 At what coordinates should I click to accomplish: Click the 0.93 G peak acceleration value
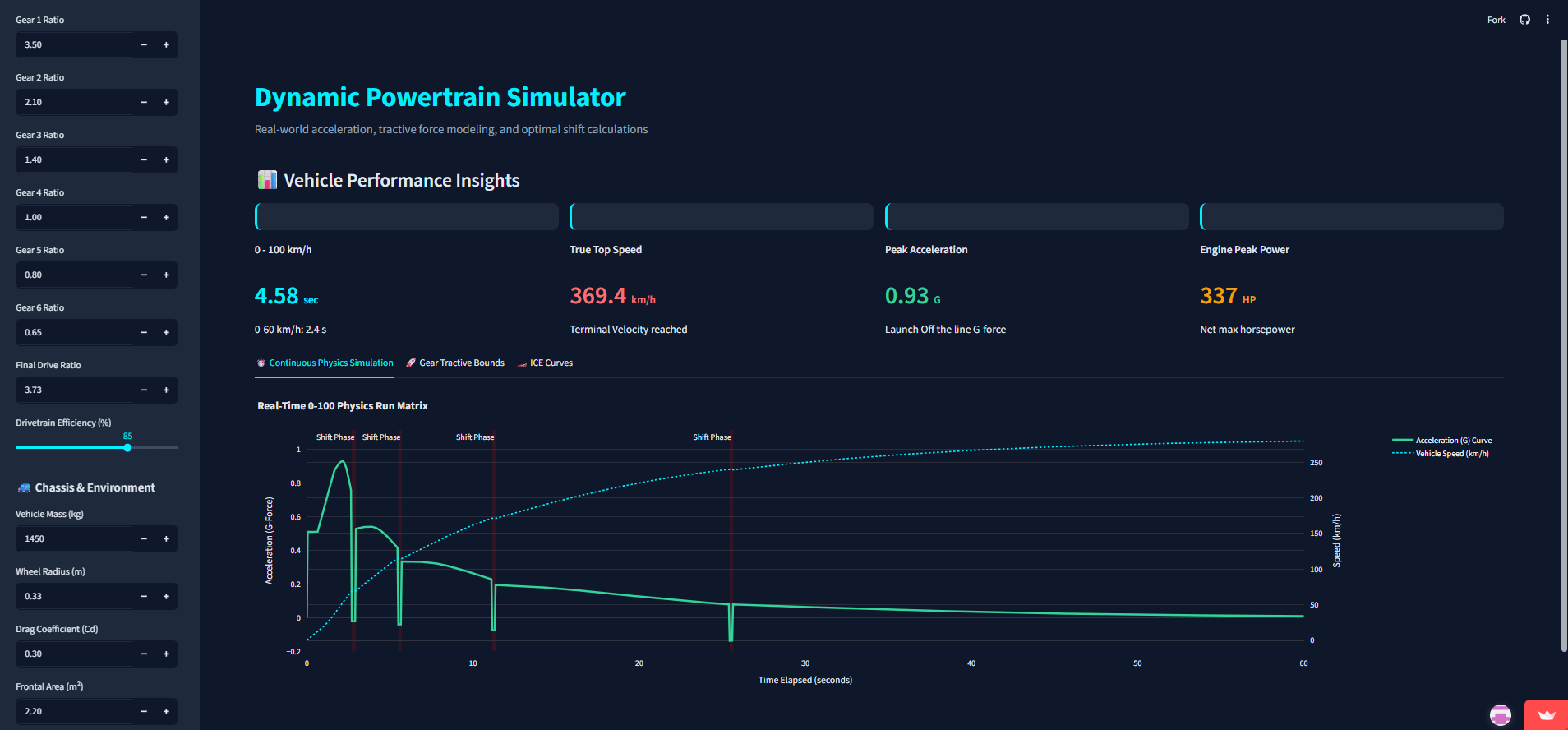(x=912, y=296)
